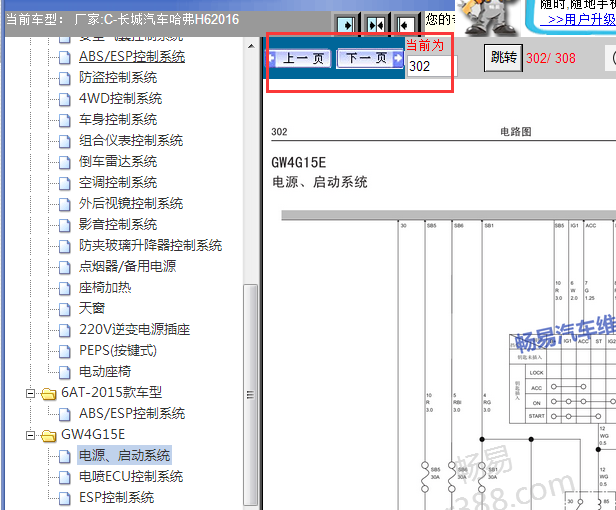Open 车身控制系统 item
The image size is (616, 510).
click(x=118, y=119)
